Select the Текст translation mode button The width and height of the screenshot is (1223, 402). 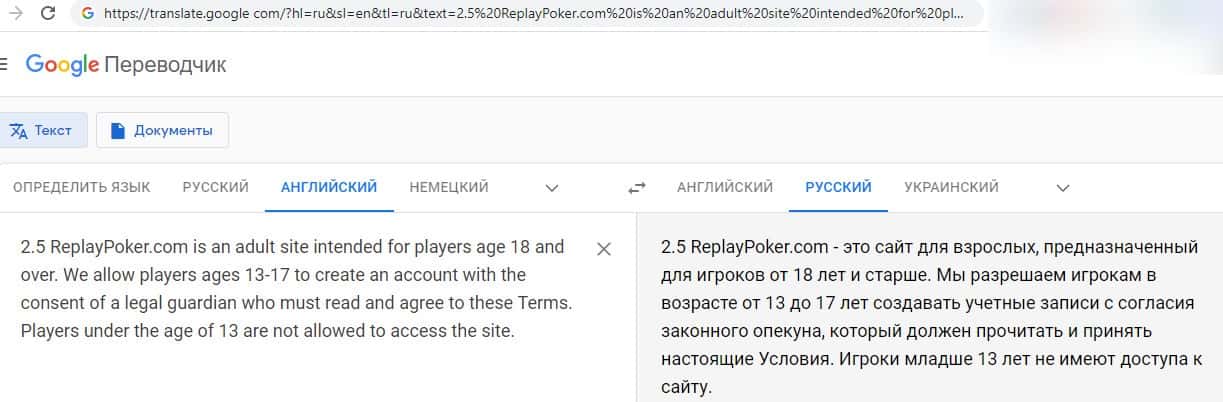pyautogui.click(x=42, y=130)
